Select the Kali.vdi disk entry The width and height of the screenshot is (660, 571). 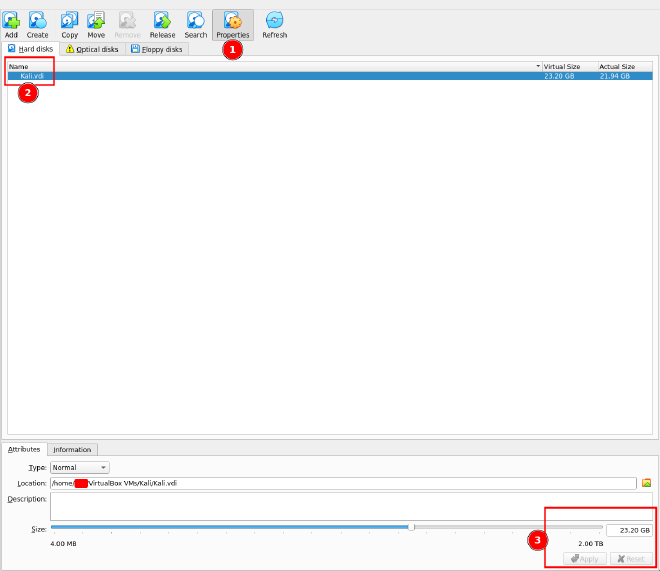[x=33, y=76]
